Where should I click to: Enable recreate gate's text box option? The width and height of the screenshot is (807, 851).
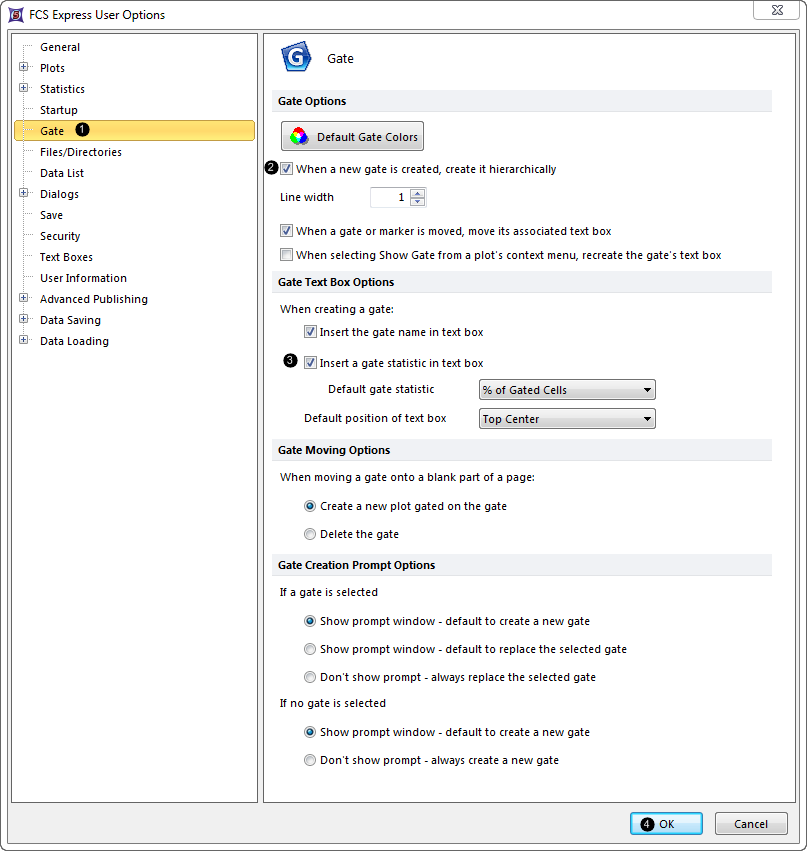[x=287, y=255]
